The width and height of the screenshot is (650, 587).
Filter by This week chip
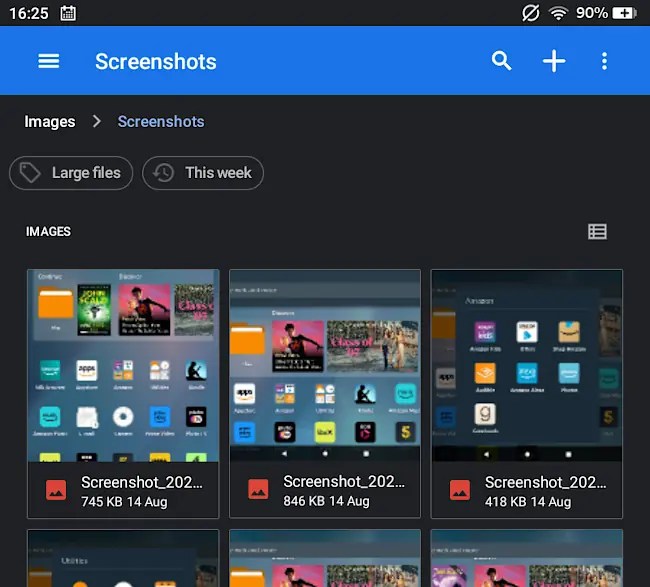tap(203, 173)
